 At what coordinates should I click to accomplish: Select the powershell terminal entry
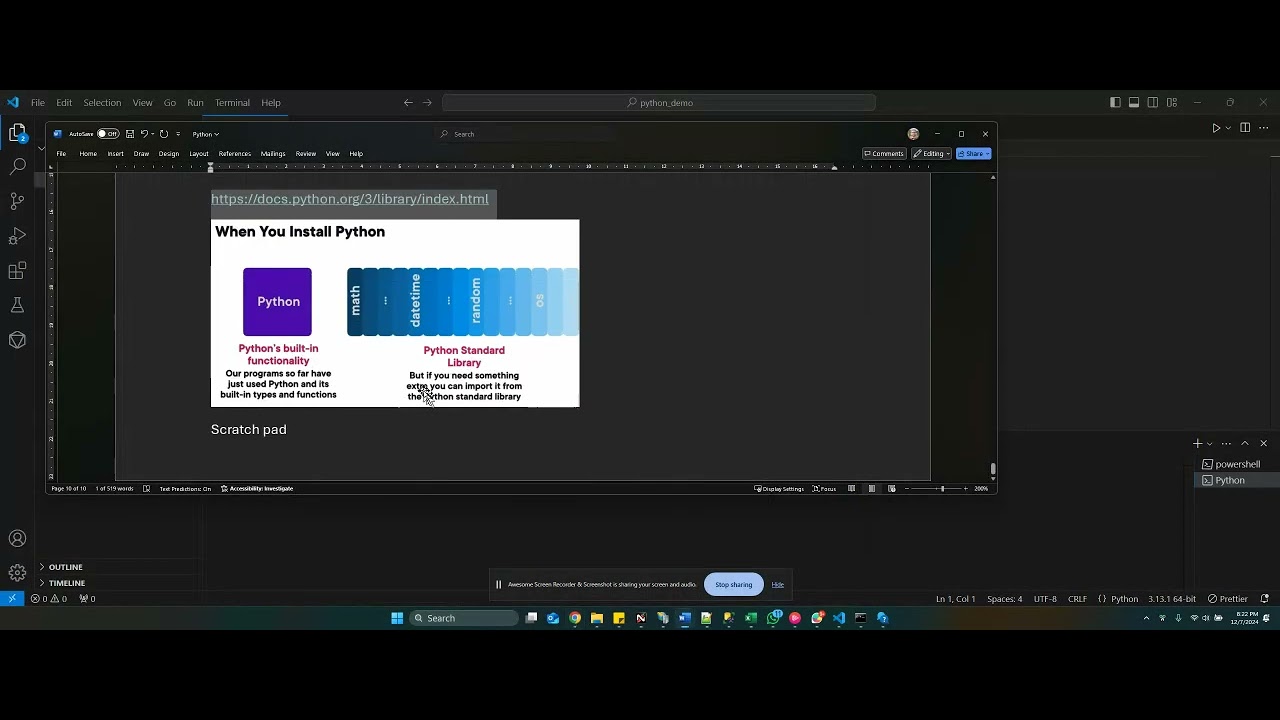pos(1237,464)
